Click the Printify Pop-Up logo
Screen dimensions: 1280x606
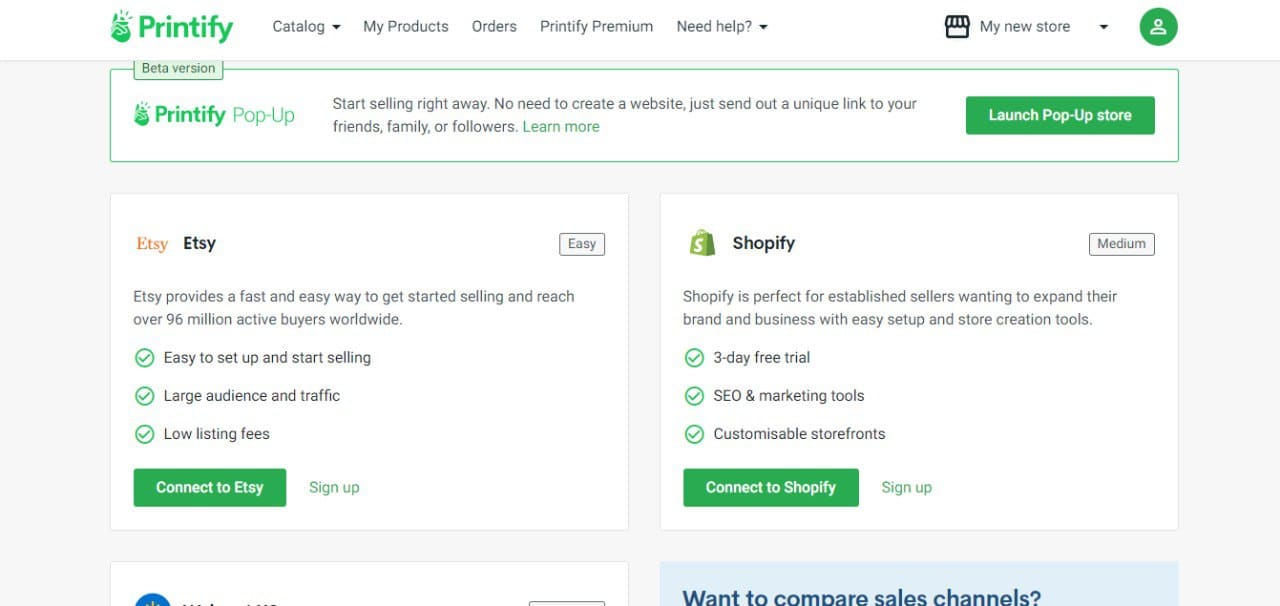pos(214,115)
